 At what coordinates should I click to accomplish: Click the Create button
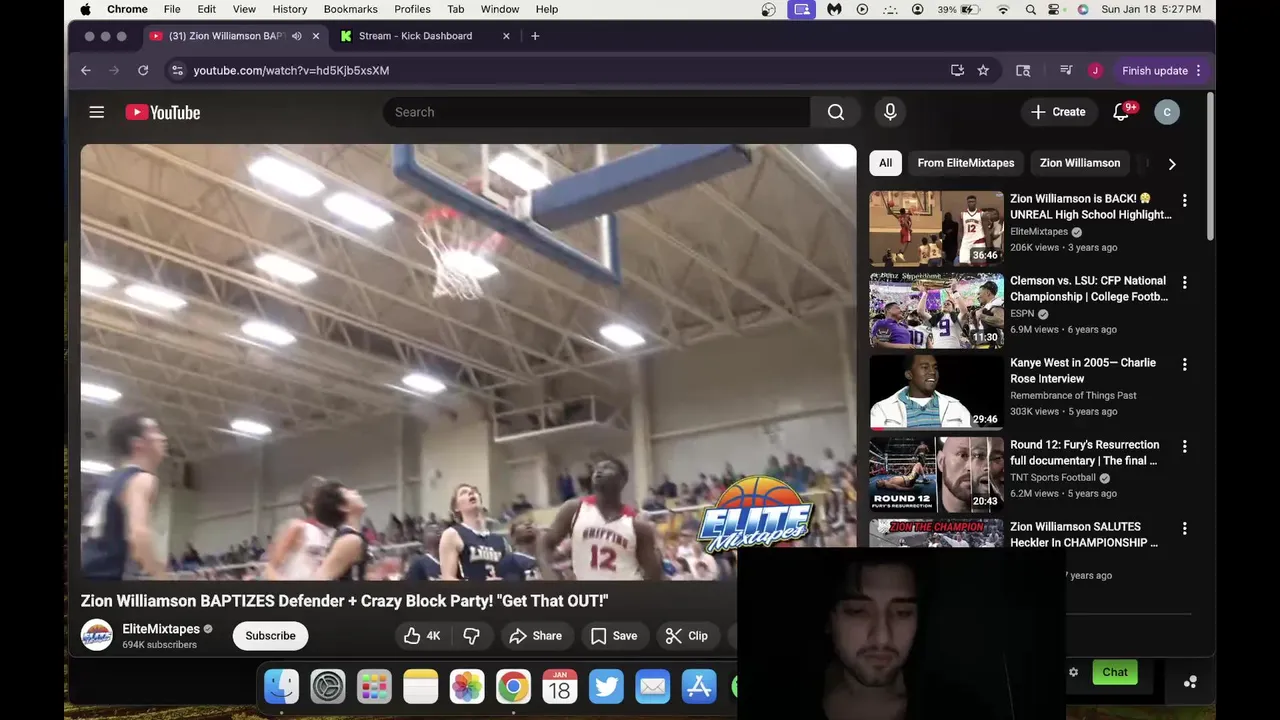(x=1058, y=112)
